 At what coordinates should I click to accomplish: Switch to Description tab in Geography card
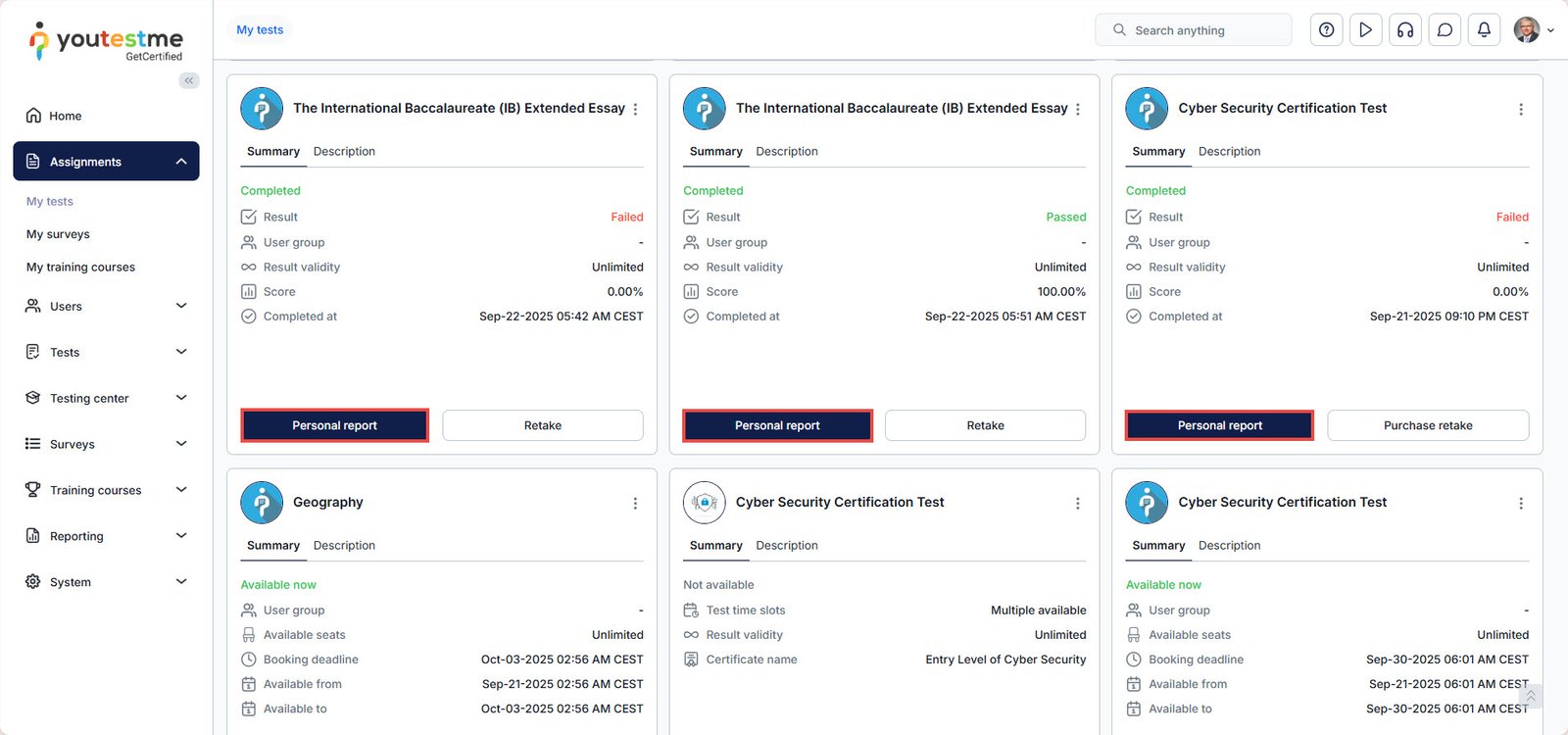coord(344,546)
